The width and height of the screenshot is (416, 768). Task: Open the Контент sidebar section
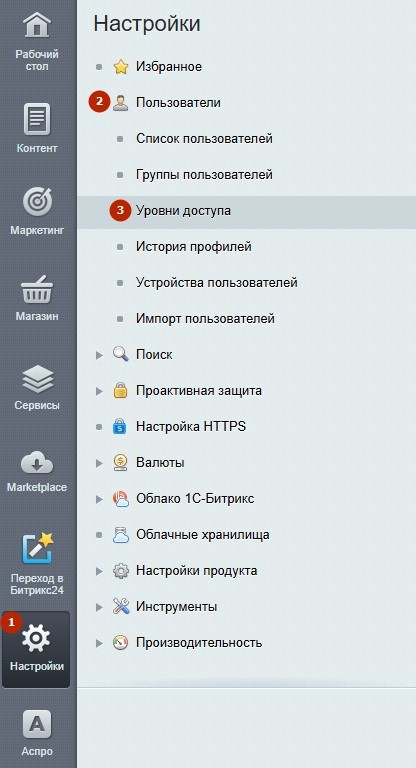pos(37,128)
